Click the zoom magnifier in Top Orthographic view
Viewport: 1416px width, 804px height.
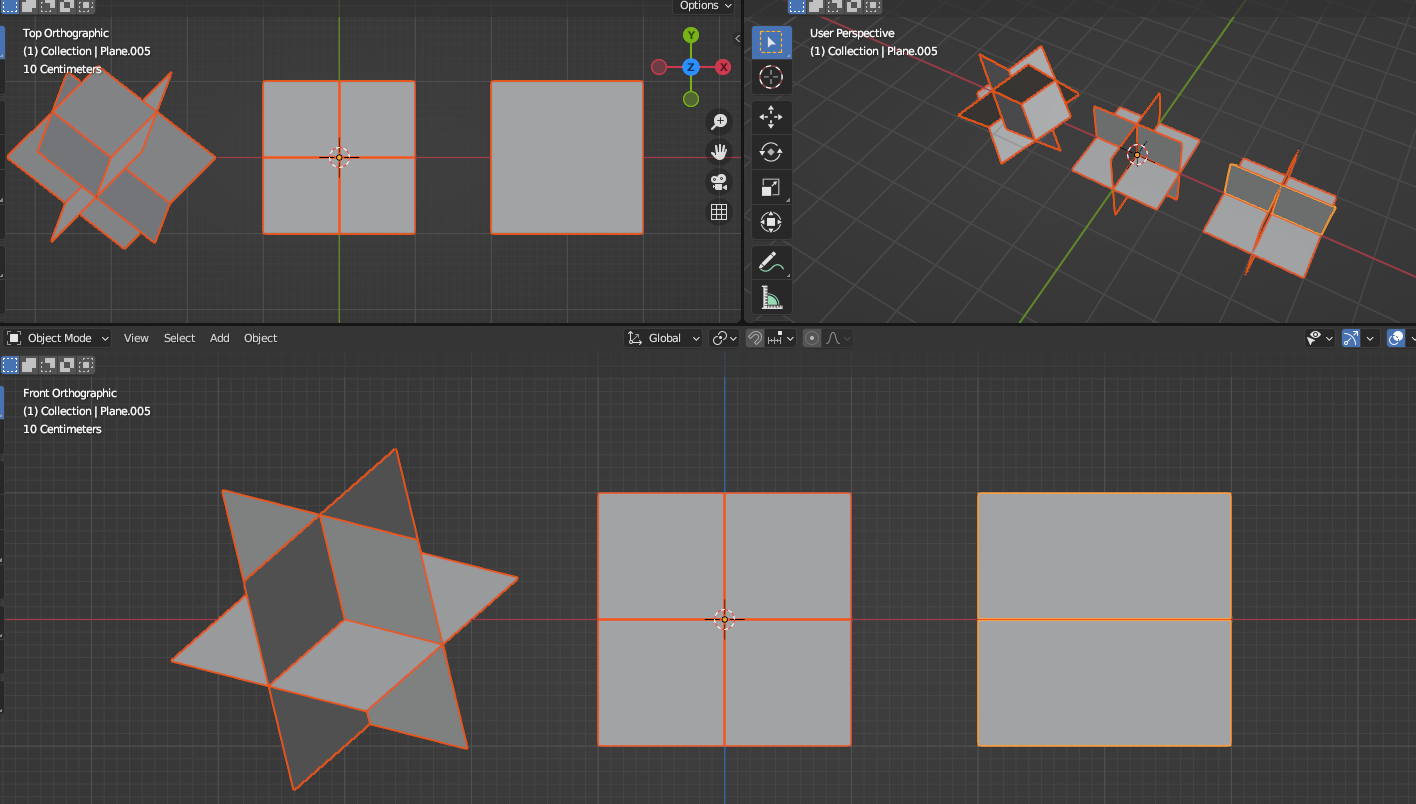718,122
